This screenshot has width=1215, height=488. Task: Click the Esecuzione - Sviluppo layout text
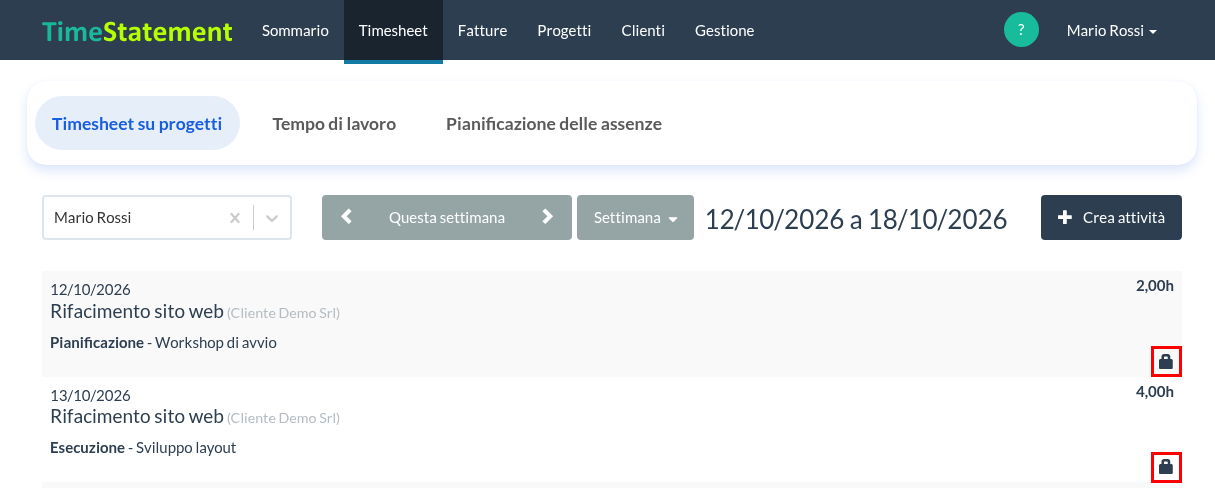143,447
